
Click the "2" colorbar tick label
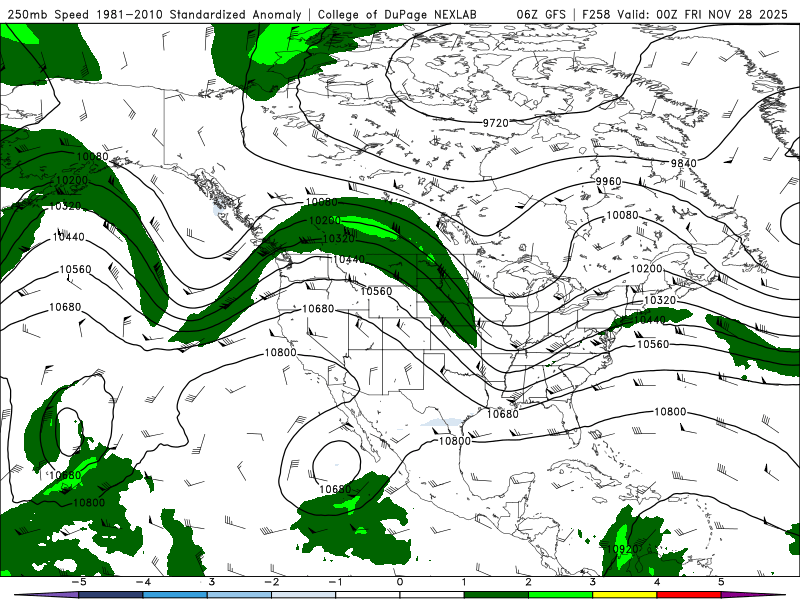click(x=529, y=582)
